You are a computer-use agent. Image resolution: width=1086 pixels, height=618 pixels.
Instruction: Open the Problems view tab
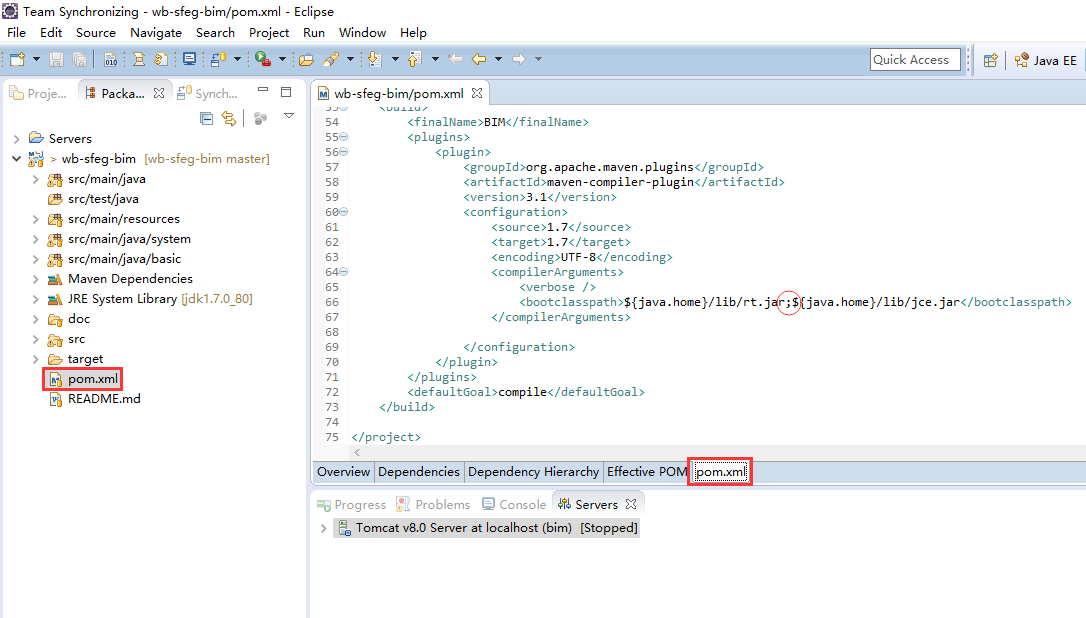tap(433, 504)
